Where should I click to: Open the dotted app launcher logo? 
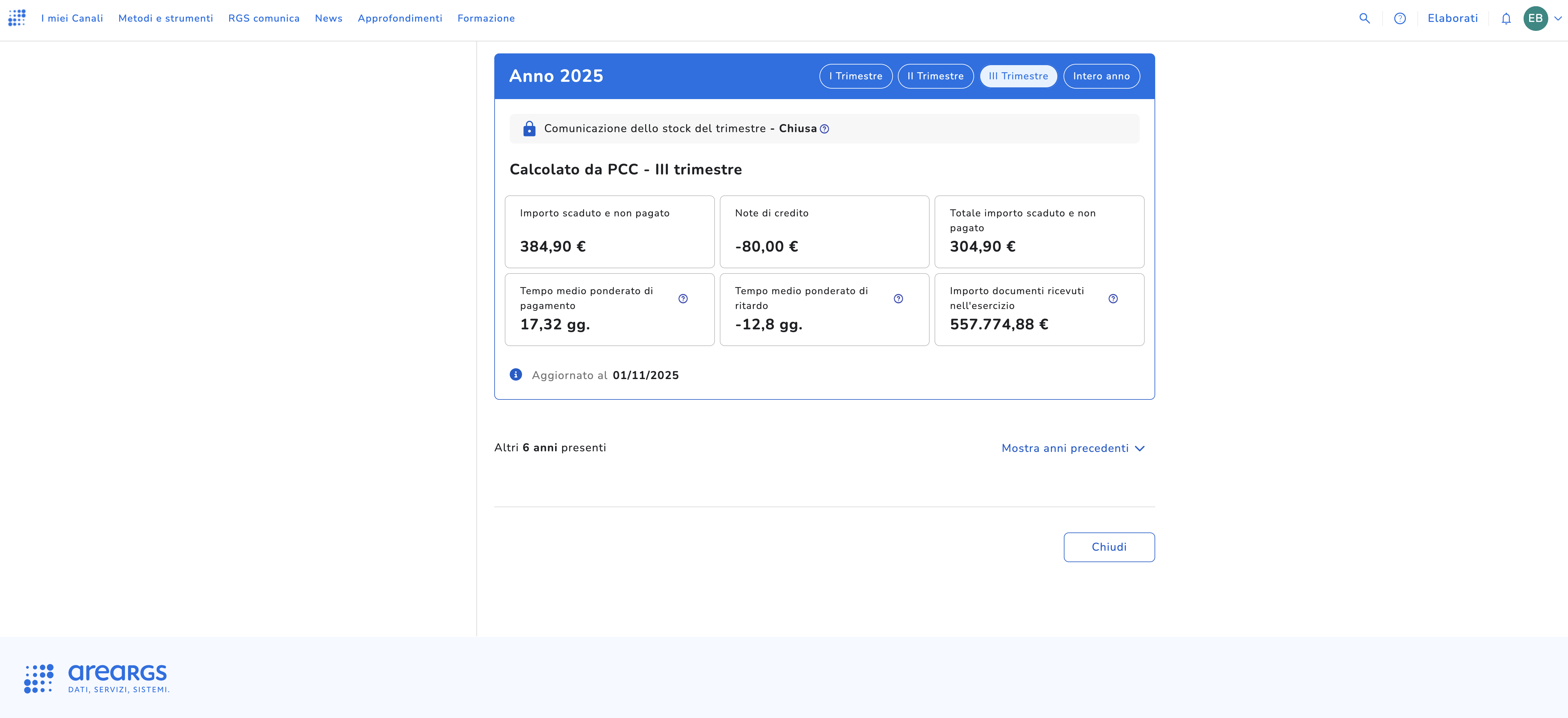16,18
